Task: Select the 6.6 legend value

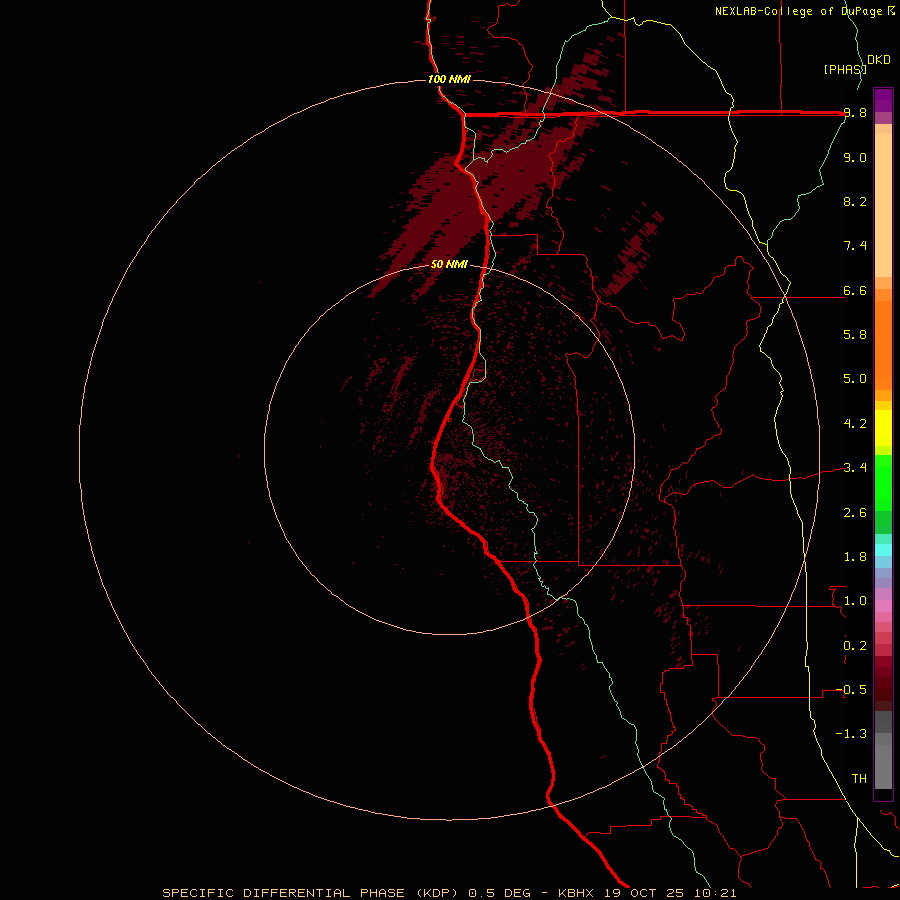Action: click(x=855, y=290)
